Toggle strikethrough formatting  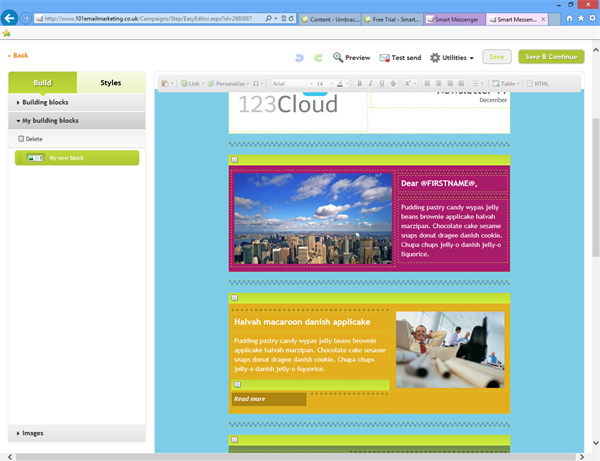point(393,83)
